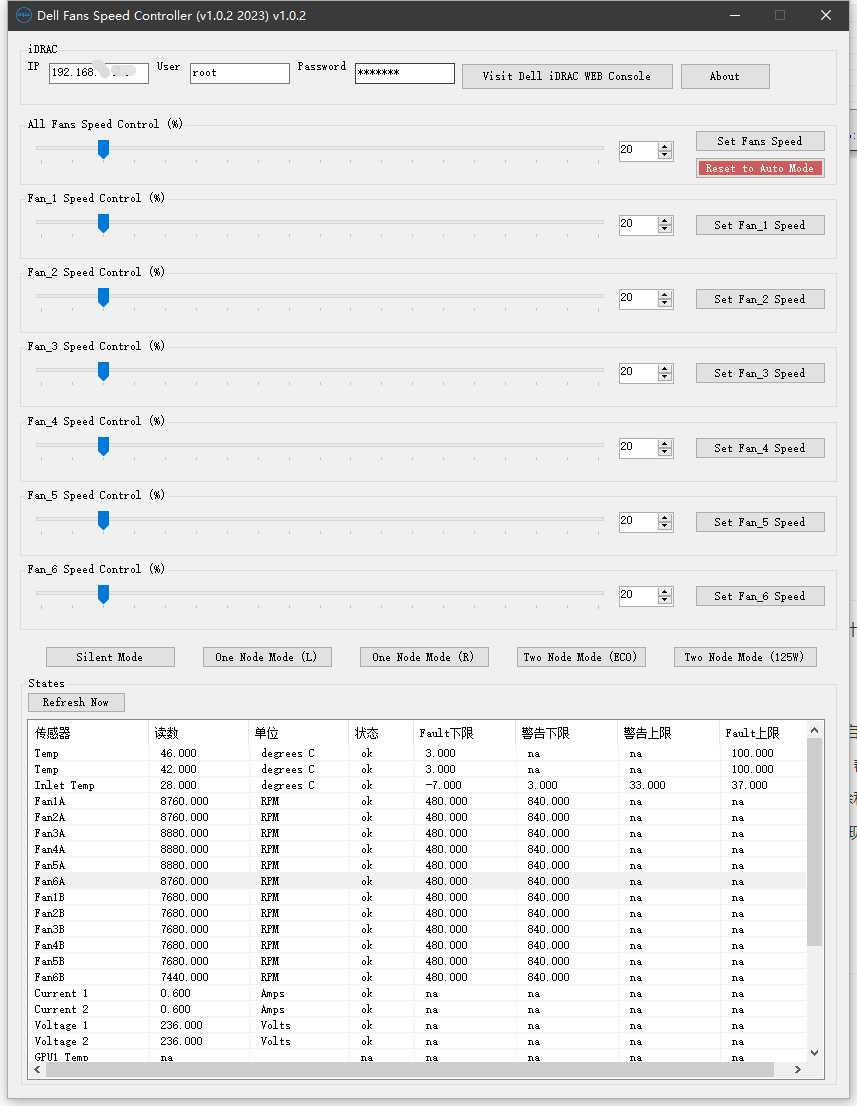Increase All Fans speed with up arrow
857x1106 pixels.
point(664,146)
